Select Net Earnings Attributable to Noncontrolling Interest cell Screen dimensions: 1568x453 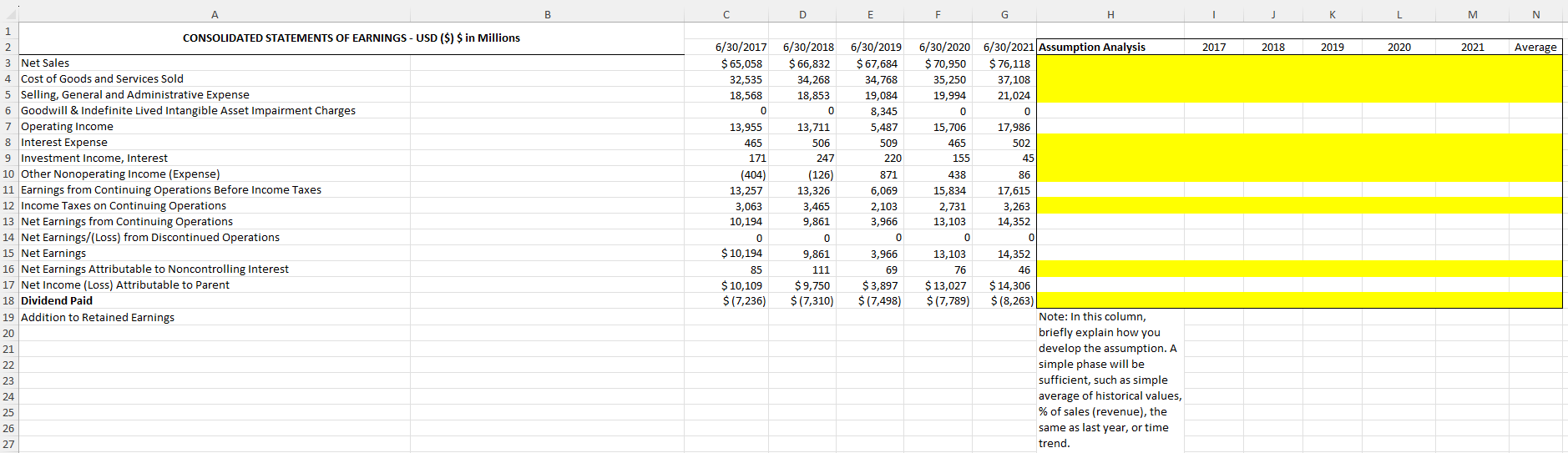215,269
